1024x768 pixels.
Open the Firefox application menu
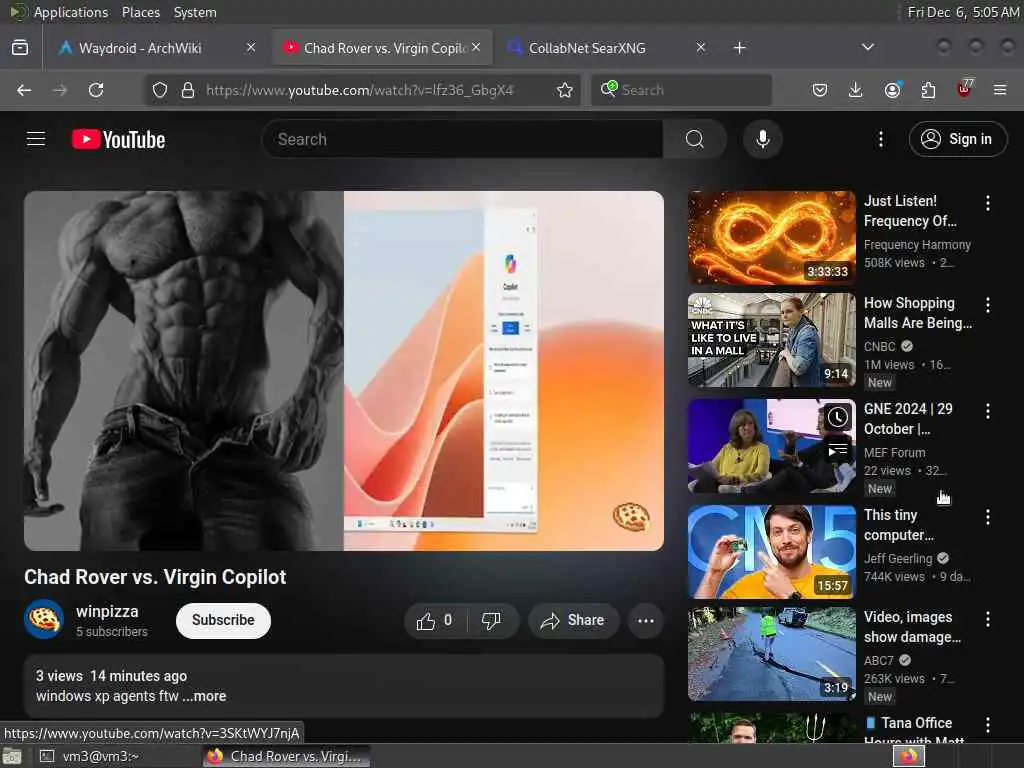[999, 90]
